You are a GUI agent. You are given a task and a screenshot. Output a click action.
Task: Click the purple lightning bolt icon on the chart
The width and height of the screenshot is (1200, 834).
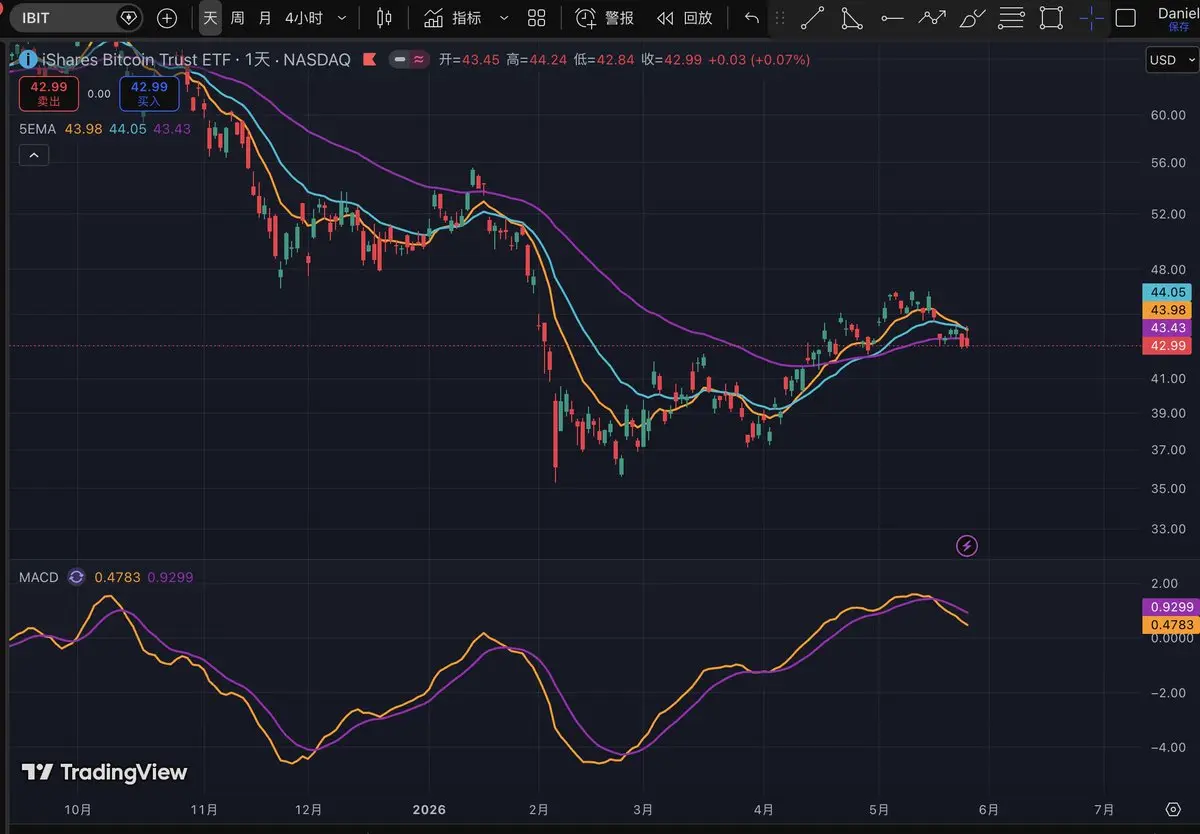pos(967,545)
